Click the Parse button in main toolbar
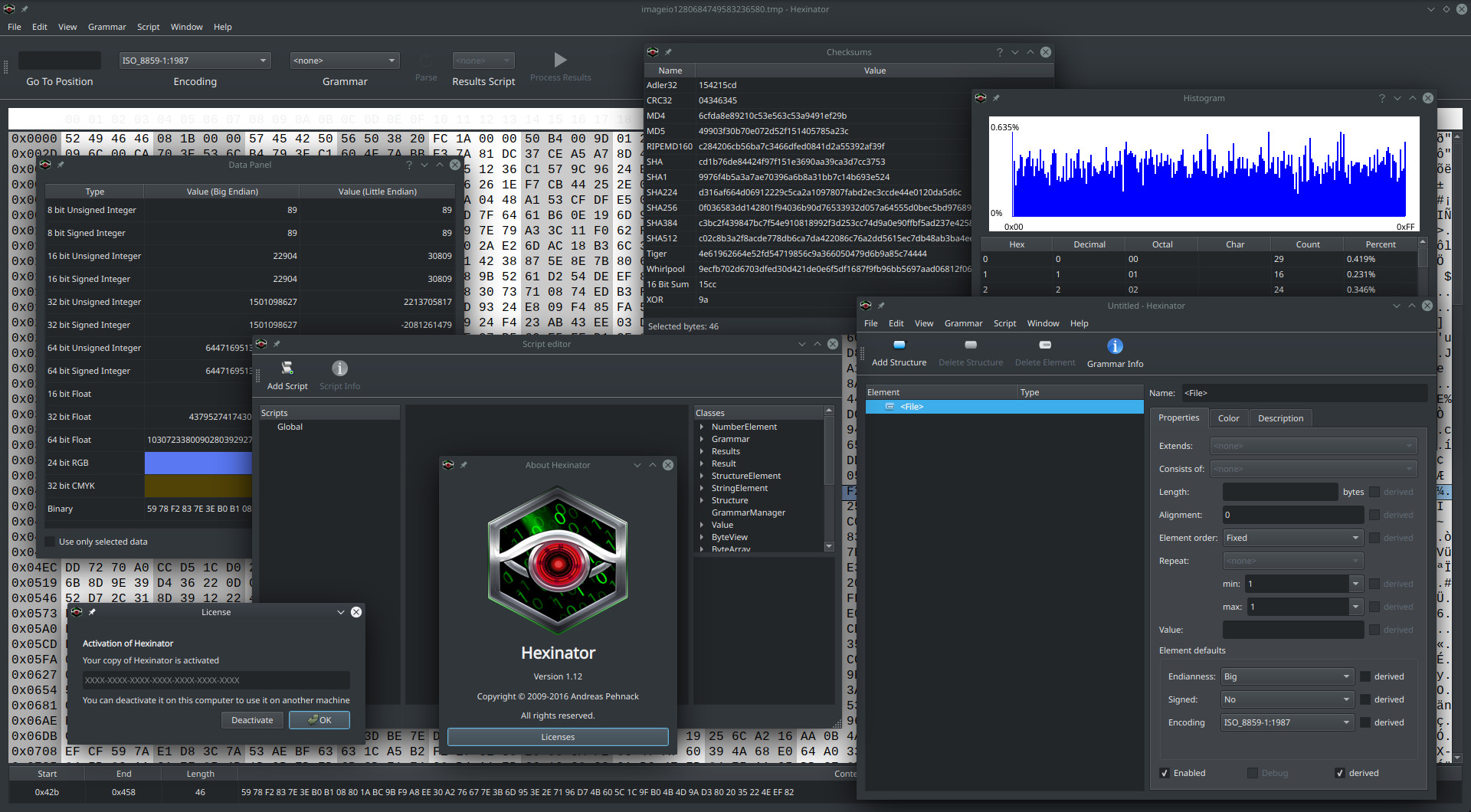Image resolution: width=1471 pixels, height=812 pixels. click(426, 67)
